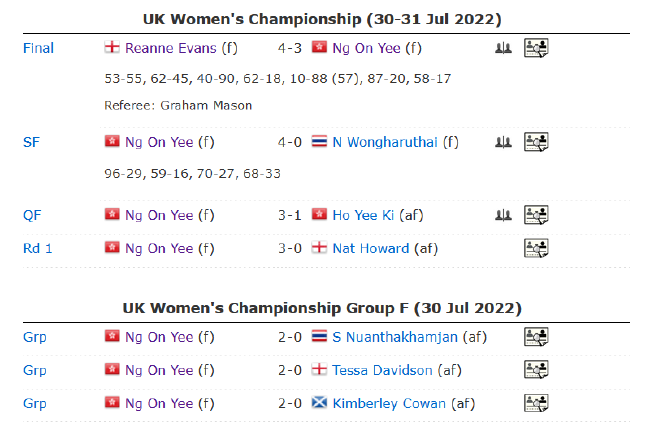Open match details icon for Nat Howard match
Image resolution: width=650 pixels, height=422 pixels.
[x=536, y=248]
